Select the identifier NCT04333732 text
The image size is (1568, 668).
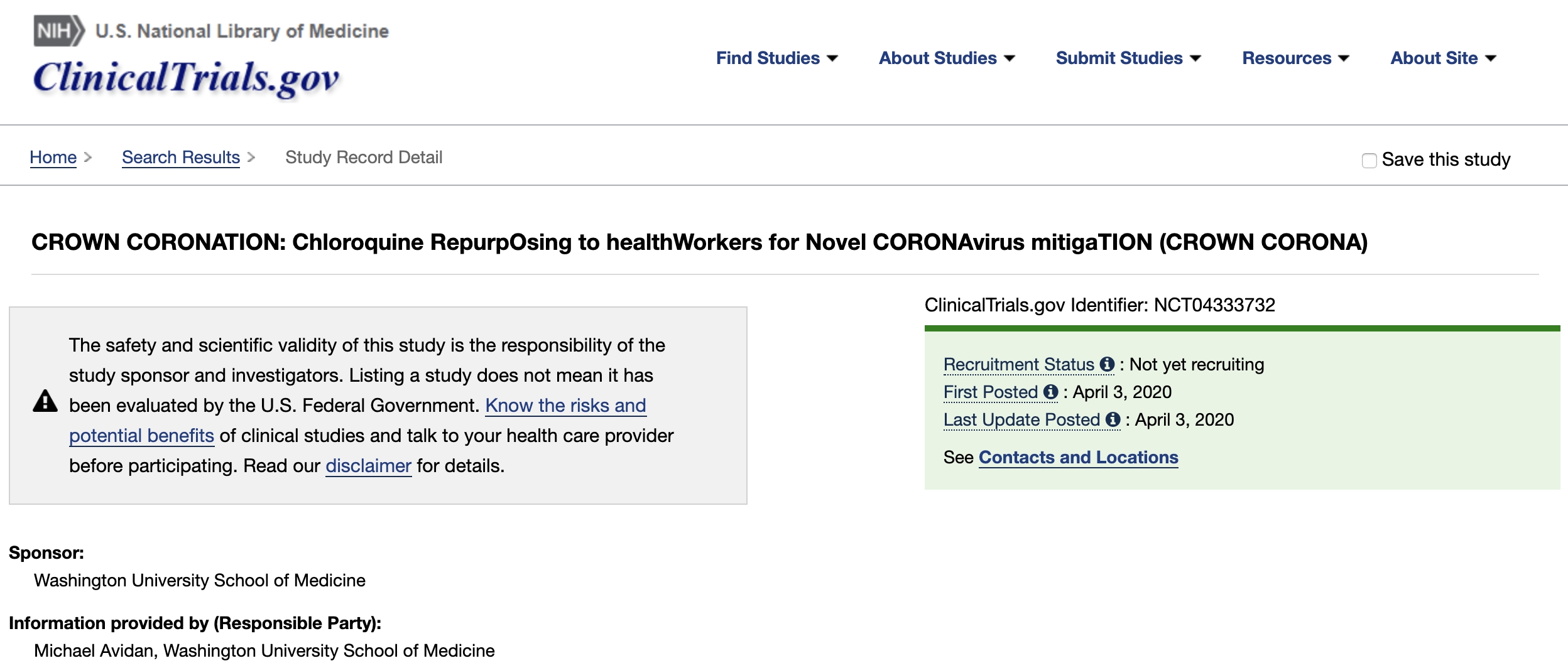point(1214,305)
